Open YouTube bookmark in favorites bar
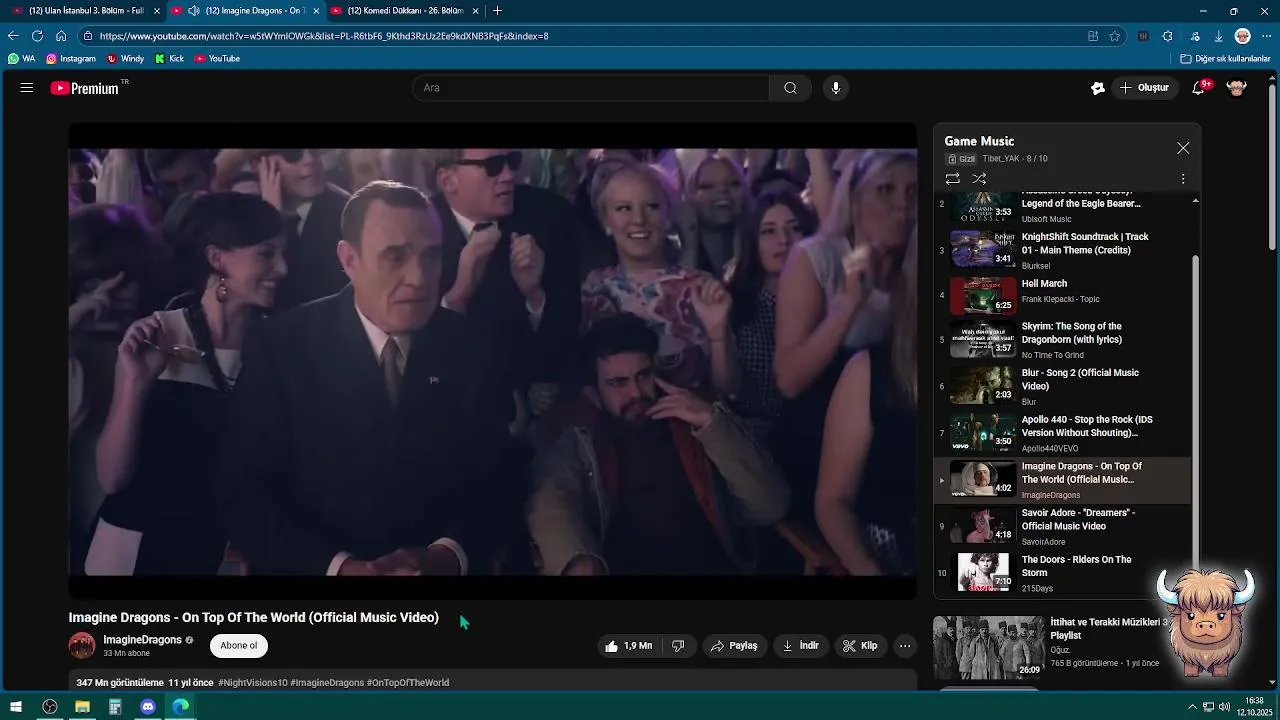The image size is (1280, 720). (217, 59)
